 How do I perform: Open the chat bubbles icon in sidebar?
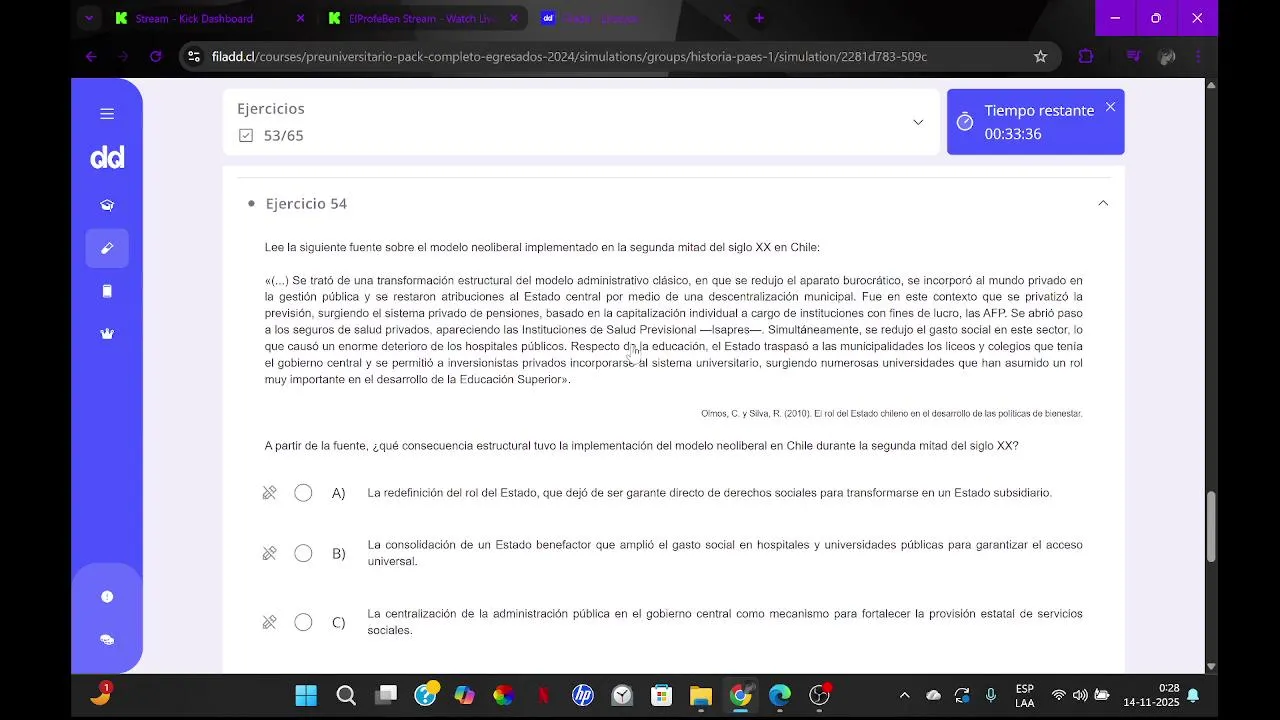pyautogui.click(x=107, y=640)
